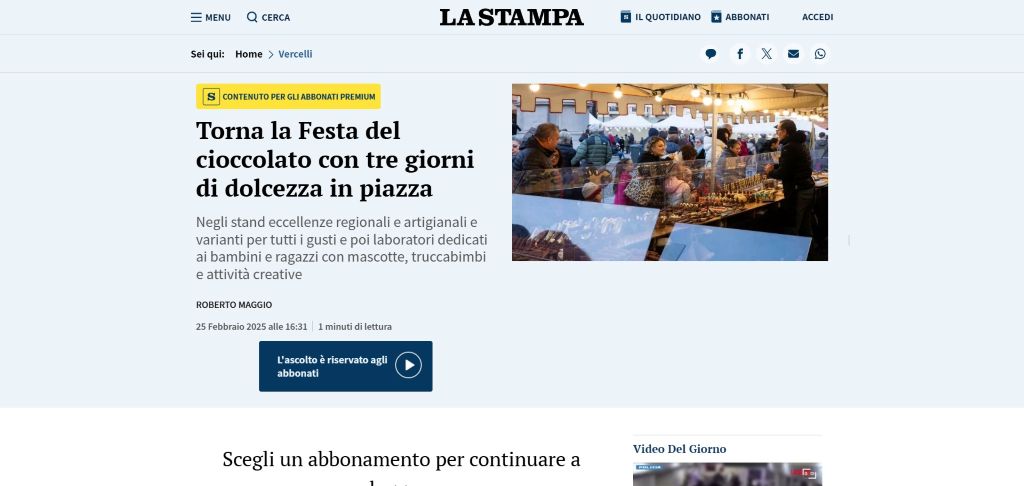1024x486 pixels.
Task: Open the Video Del Giorno thumbnail
Action: 728,474
